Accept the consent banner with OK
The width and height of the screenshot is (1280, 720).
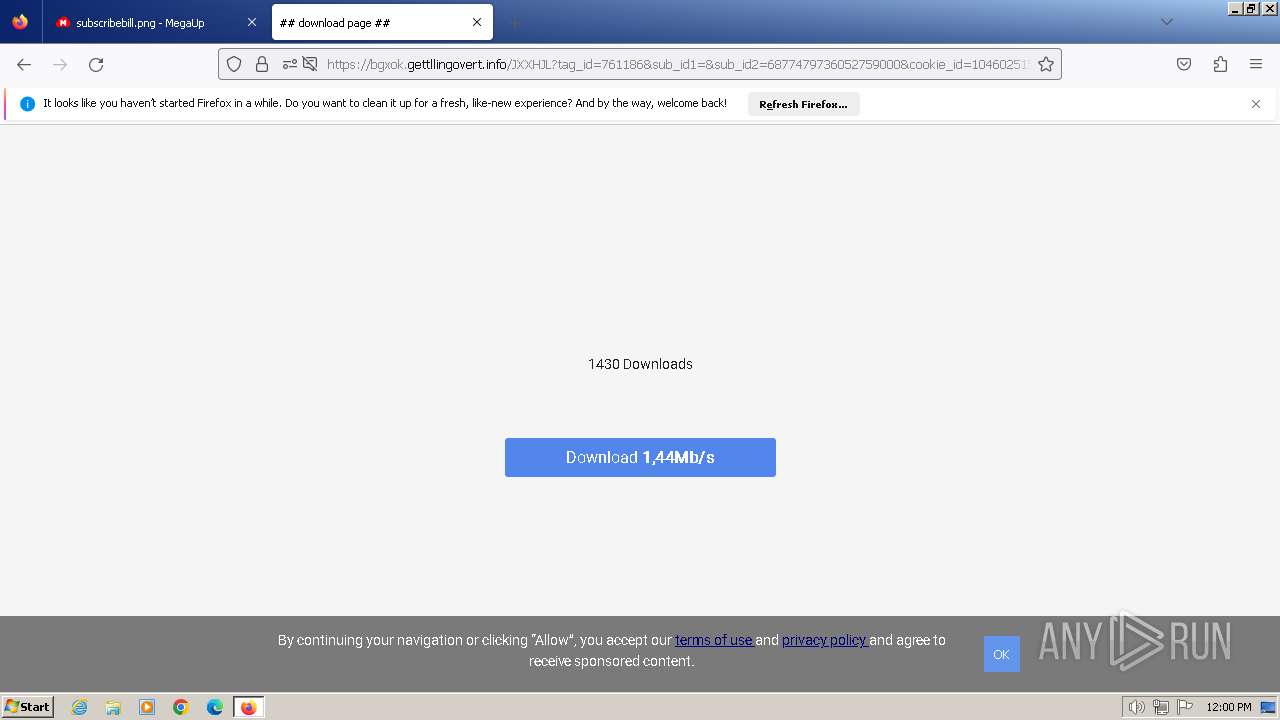point(1001,654)
